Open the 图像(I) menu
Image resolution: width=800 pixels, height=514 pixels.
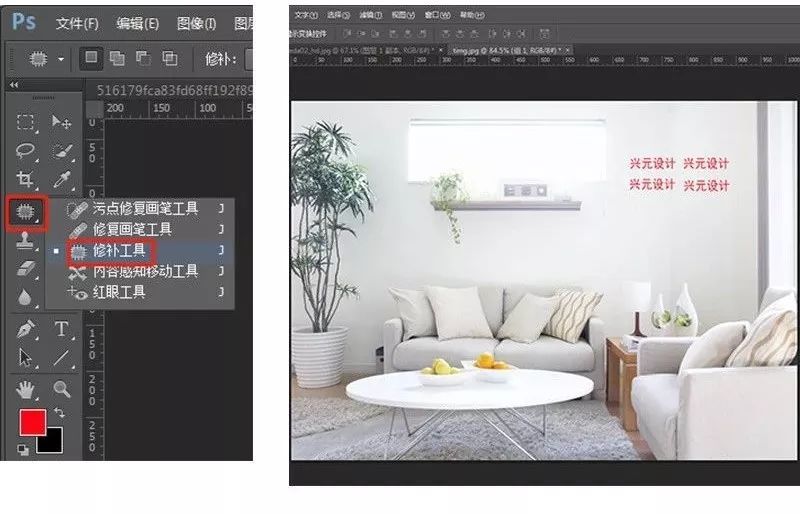(x=196, y=23)
